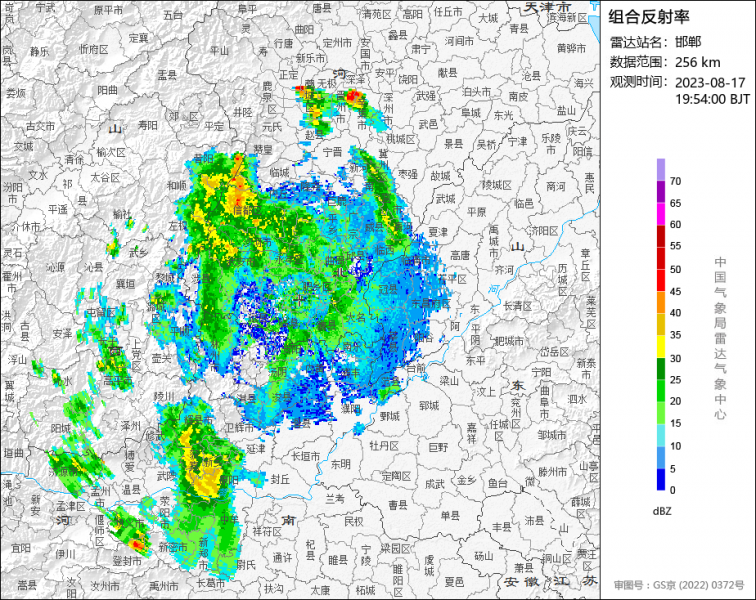Click the 定州市 city label
Screen dimensions: 756x600
point(337,43)
